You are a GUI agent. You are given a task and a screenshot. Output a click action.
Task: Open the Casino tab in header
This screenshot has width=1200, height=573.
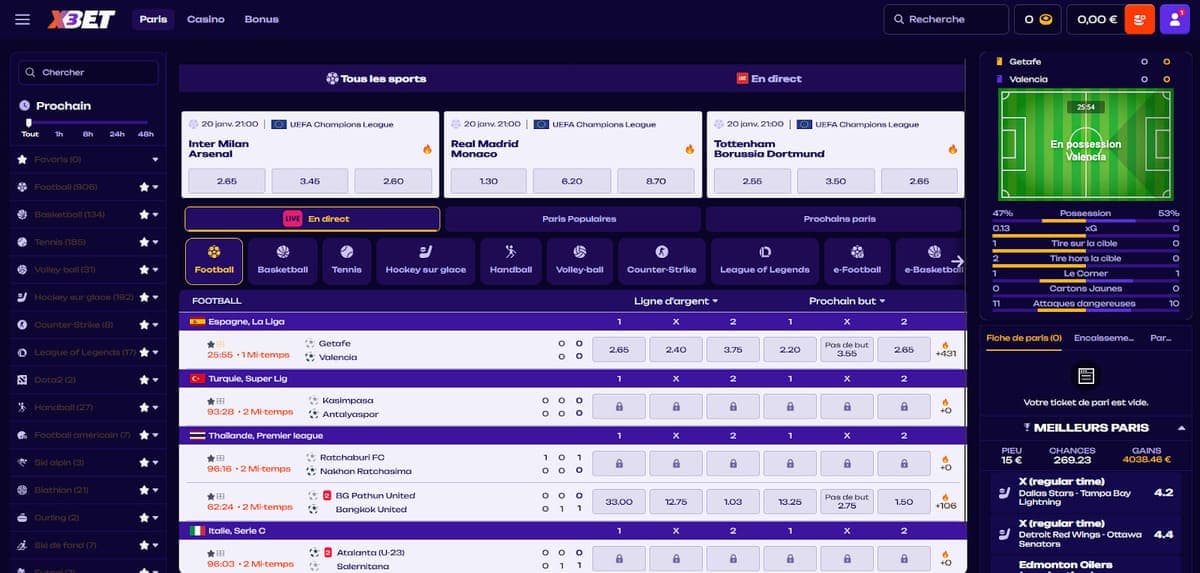[x=206, y=19]
